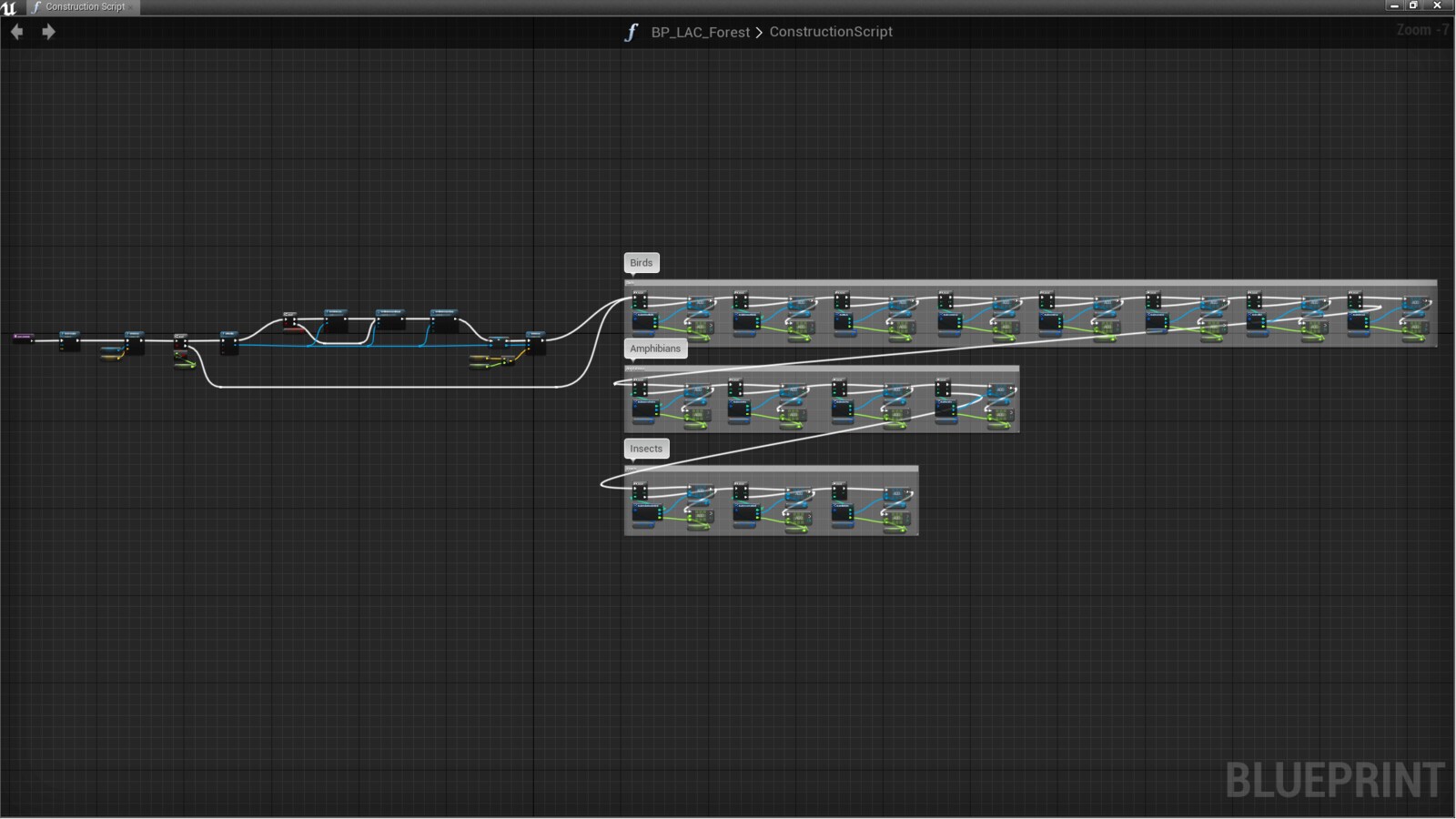
Task: Select the purple Construction Script entry node
Action: click(x=24, y=338)
